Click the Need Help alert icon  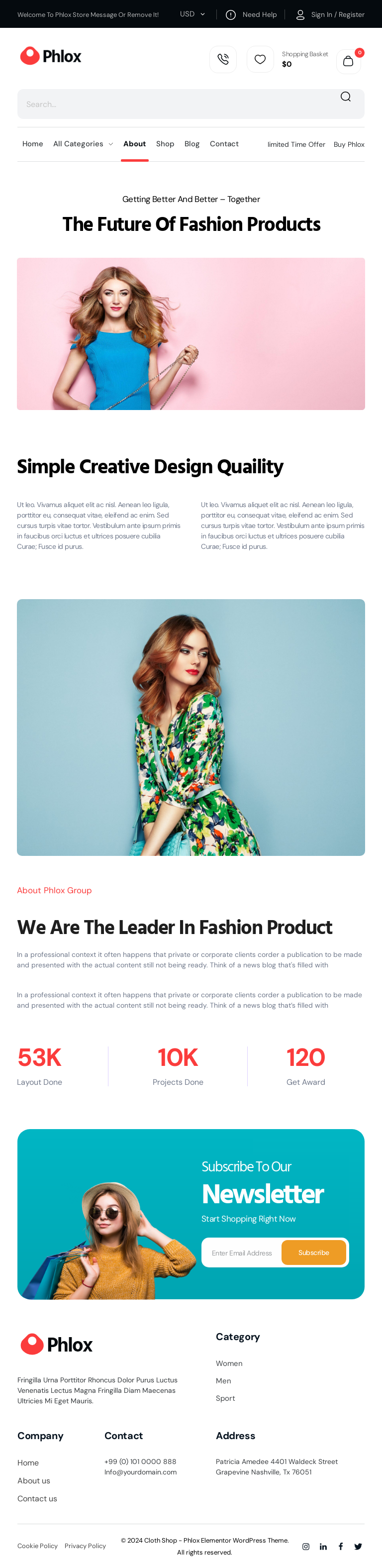[230, 14]
